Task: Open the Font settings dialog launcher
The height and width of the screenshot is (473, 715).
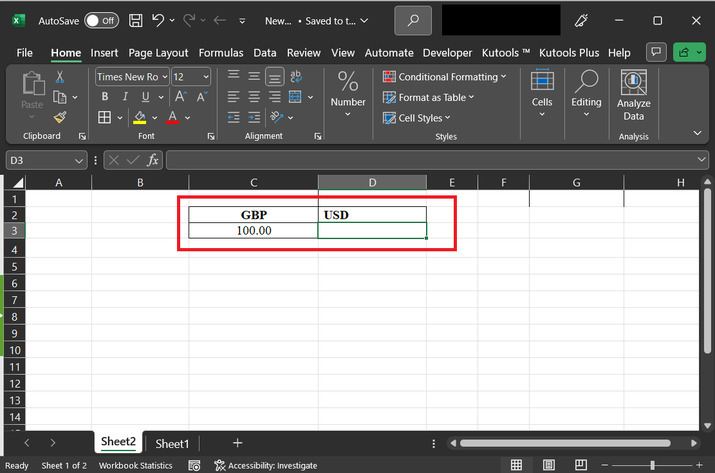Action: pyautogui.click(x=211, y=136)
